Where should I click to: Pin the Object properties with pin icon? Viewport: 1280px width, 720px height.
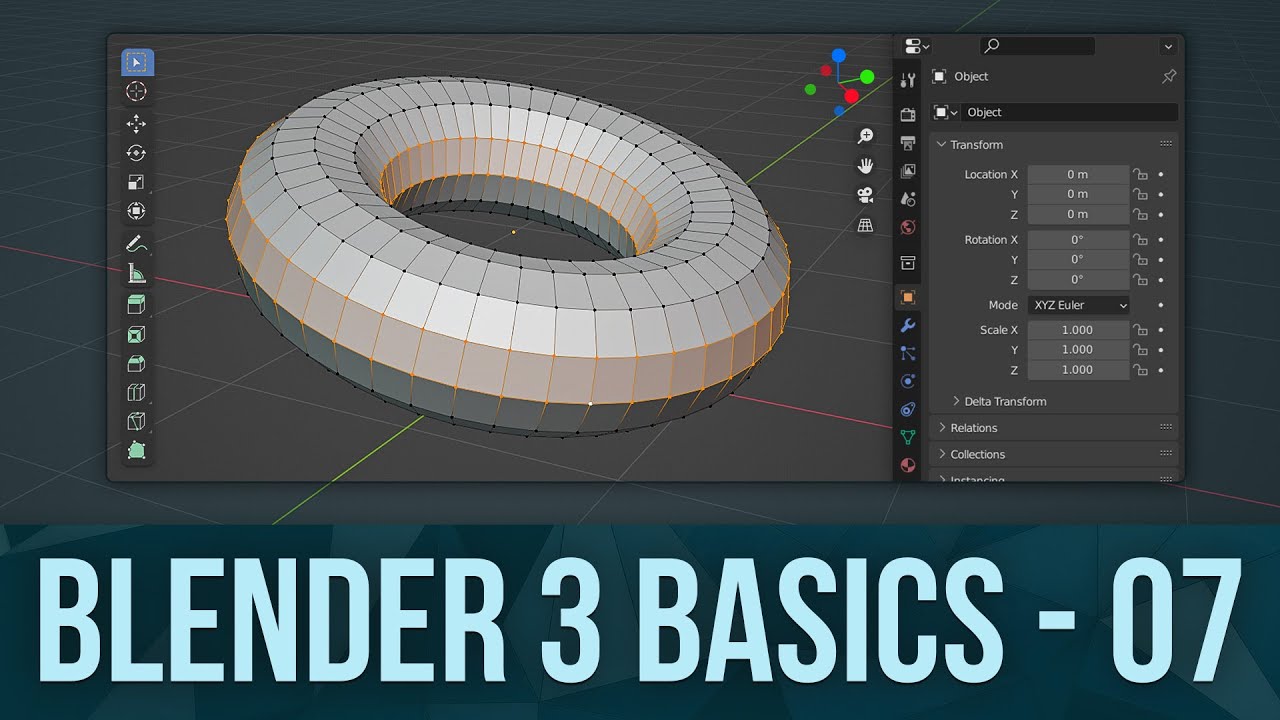1169,76
